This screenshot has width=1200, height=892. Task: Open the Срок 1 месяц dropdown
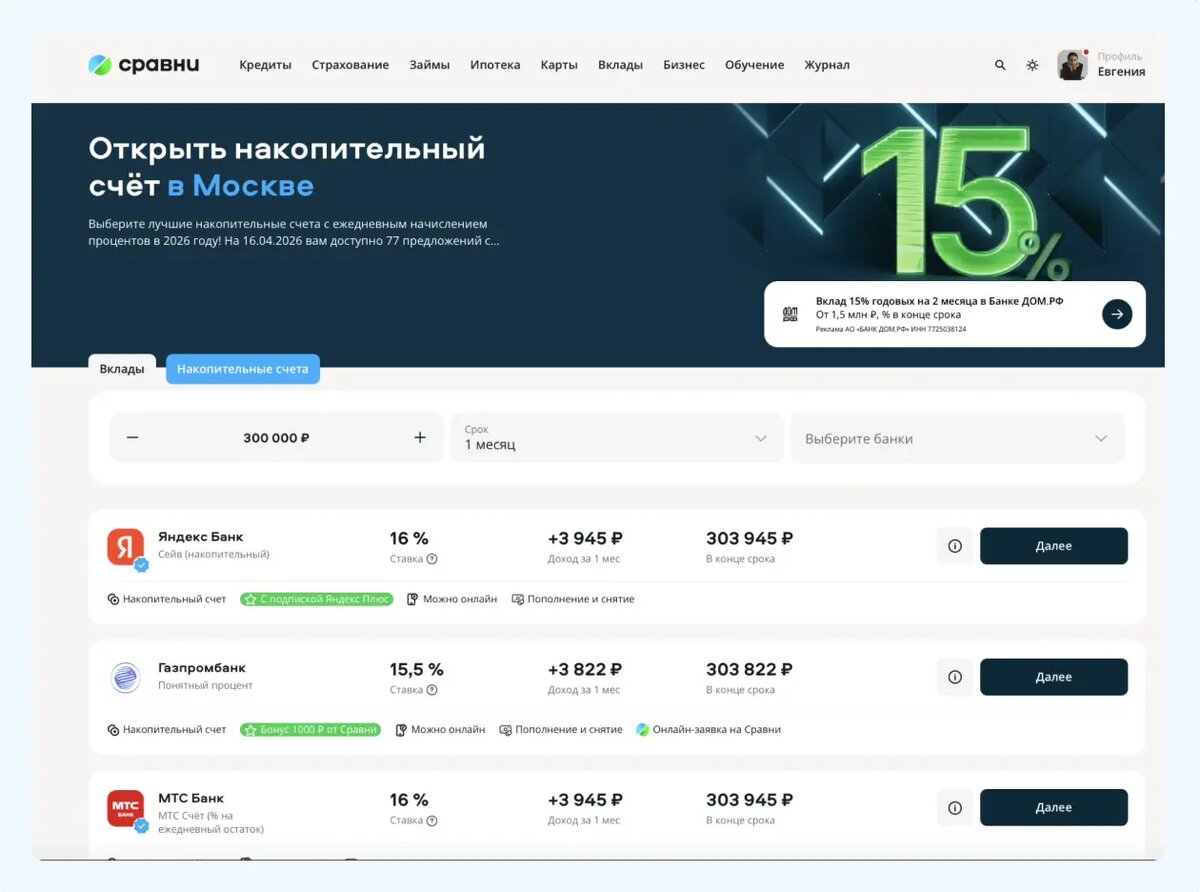tap(617, 438)
